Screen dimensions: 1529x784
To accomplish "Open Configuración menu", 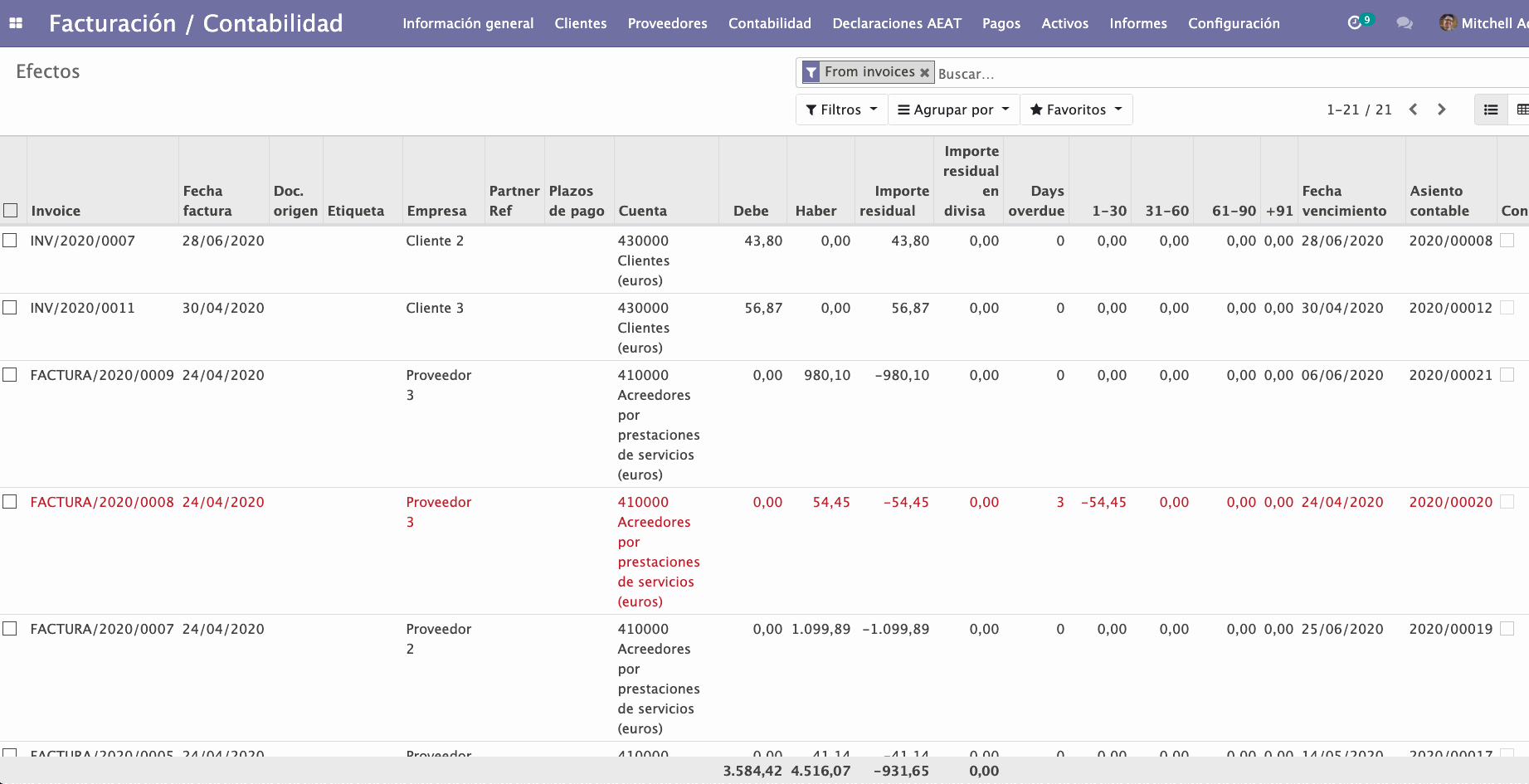I will tap(1234, 23).
